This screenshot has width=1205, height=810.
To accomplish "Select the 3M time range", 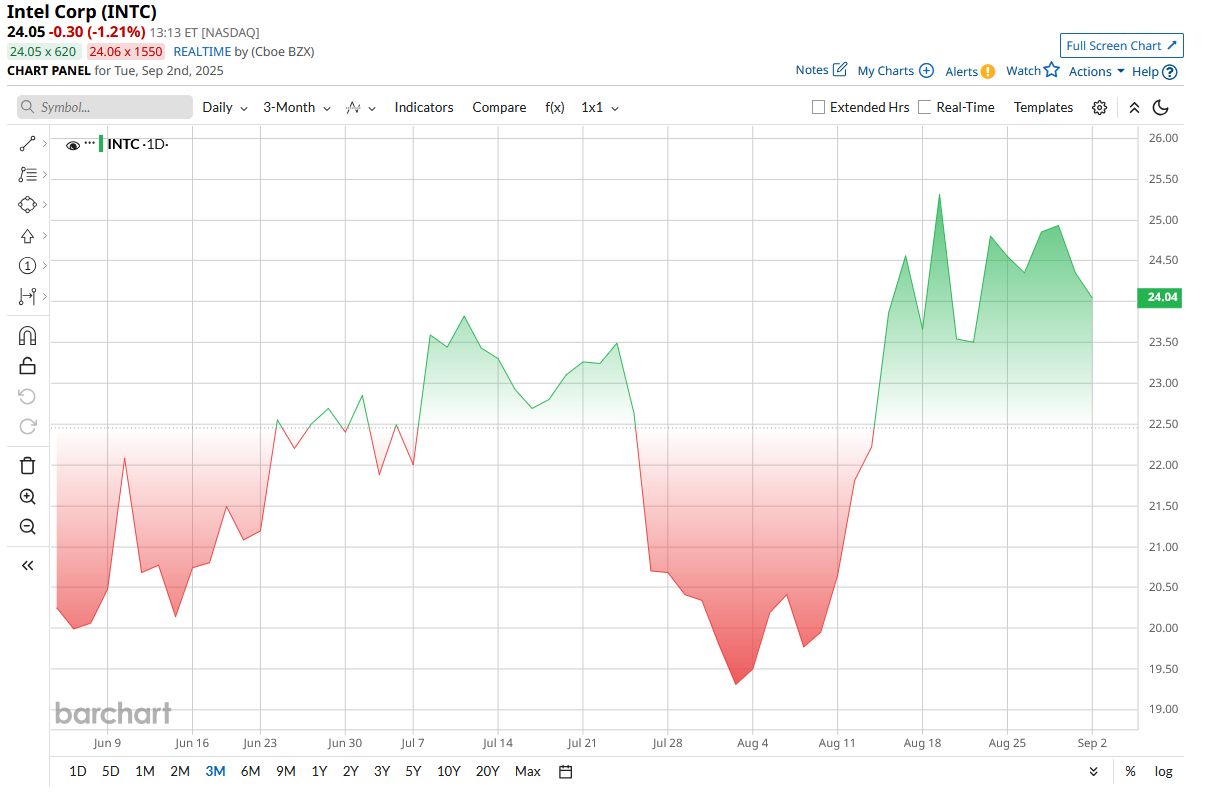I will click(215, 771).
